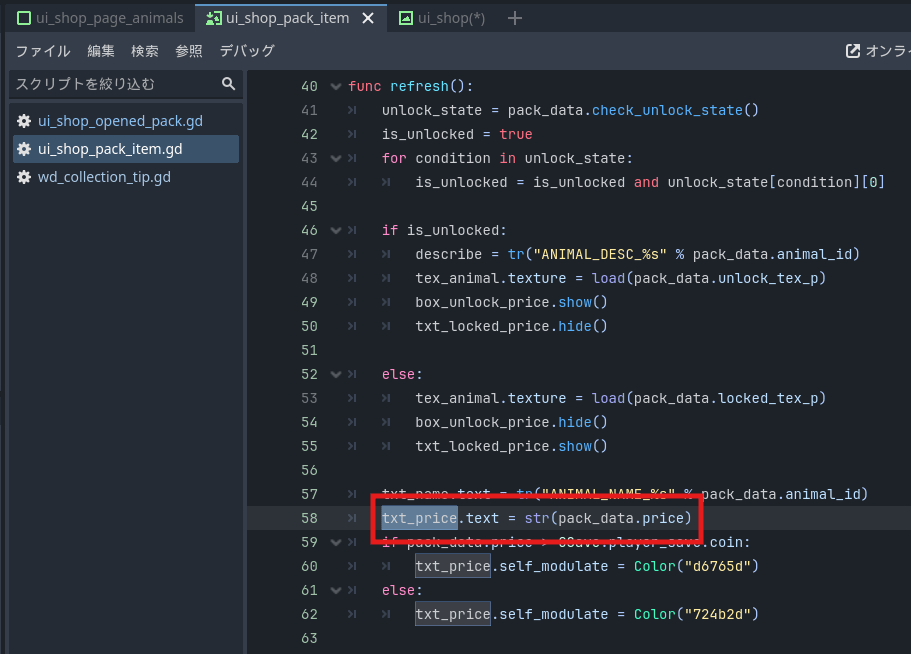The height and width of the screenshot is (654, 911).
Task: Open the 検索 menu
Action: 145,51
